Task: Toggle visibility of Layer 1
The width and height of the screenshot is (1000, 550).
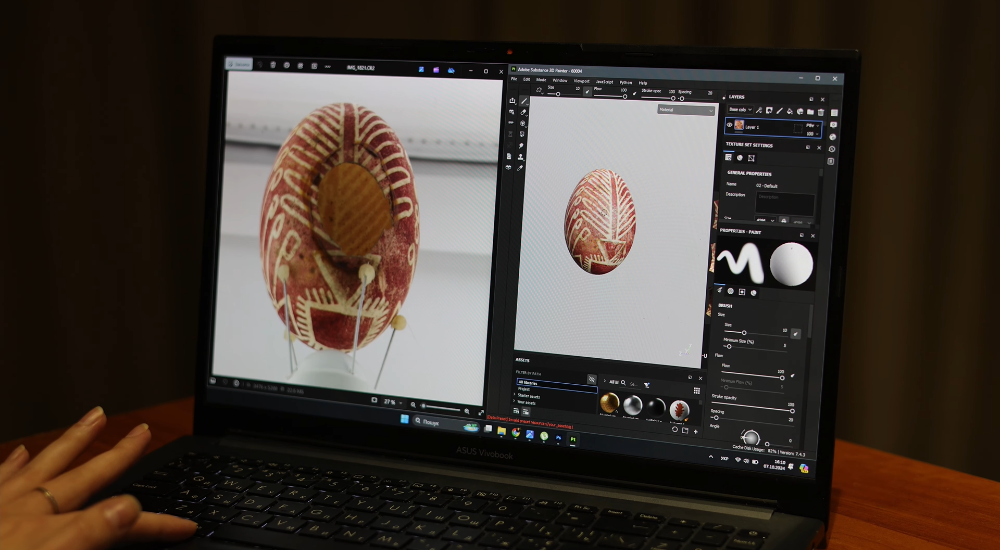Action: (730, 125)
